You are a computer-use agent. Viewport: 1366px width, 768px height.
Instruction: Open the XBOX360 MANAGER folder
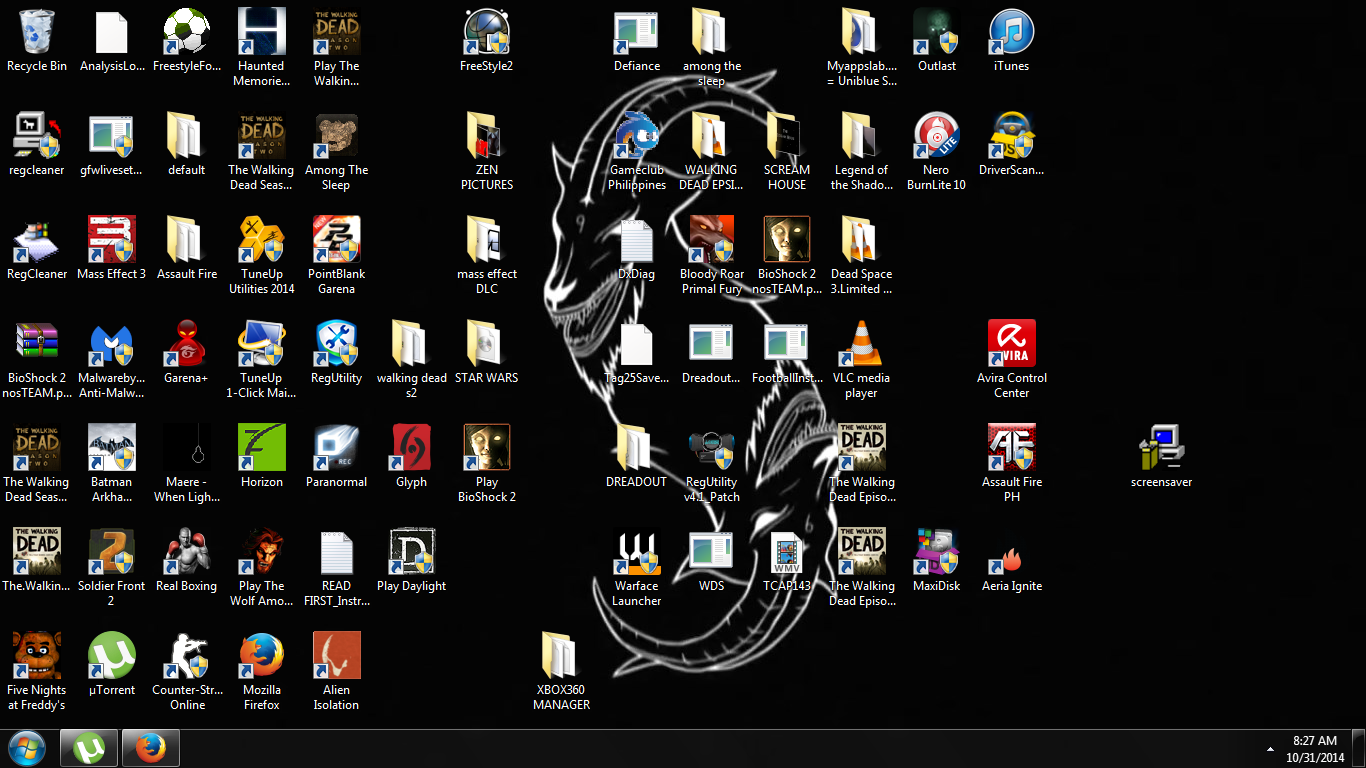click(562, 656)
